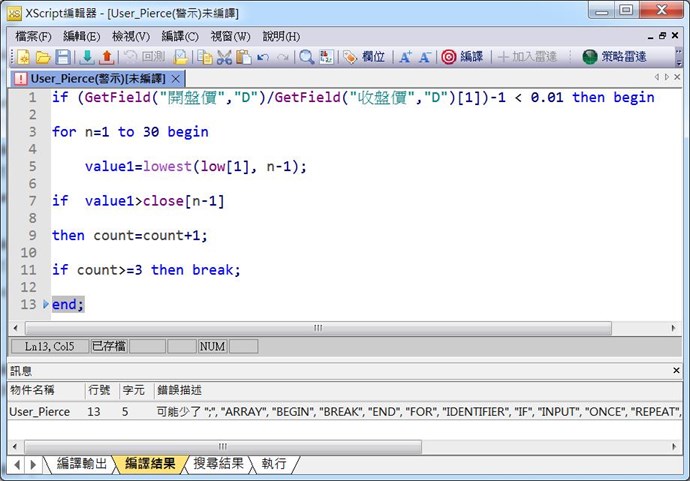Click the scissors cut icon
690x481 pixels.
pyautogui.click(x=225, y=58)
